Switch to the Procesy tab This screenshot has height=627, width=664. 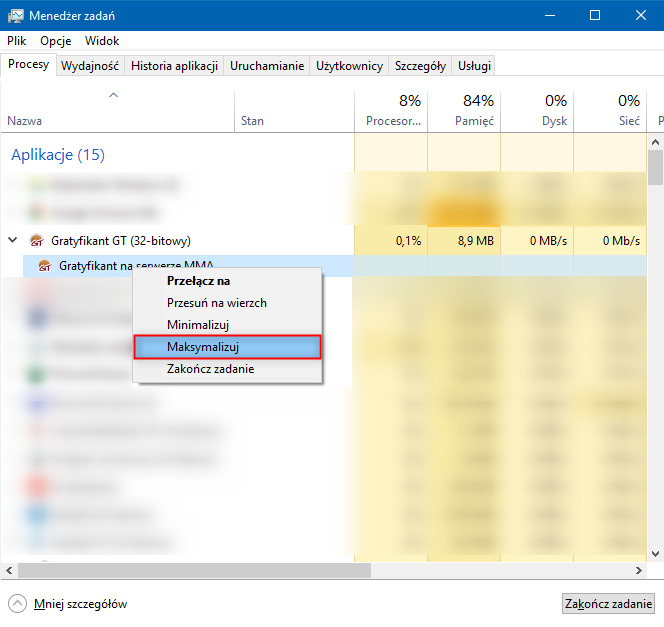tap(28, 64)
